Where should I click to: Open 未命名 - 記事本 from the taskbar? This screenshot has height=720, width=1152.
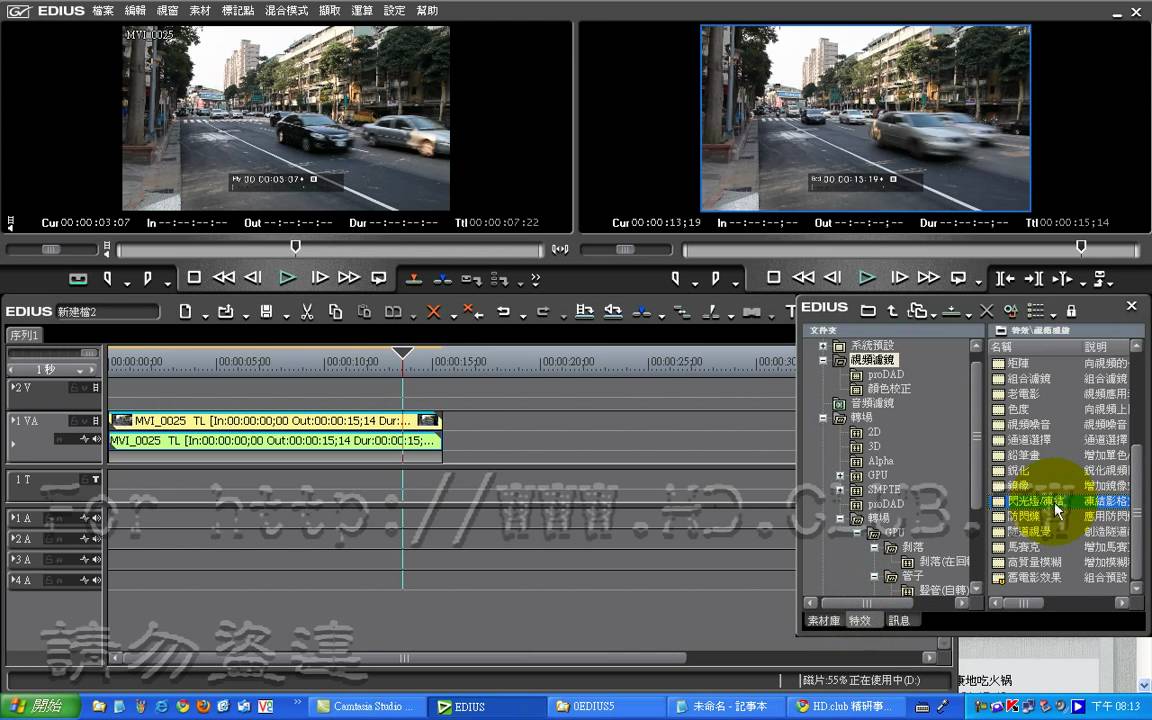[727, 706]
